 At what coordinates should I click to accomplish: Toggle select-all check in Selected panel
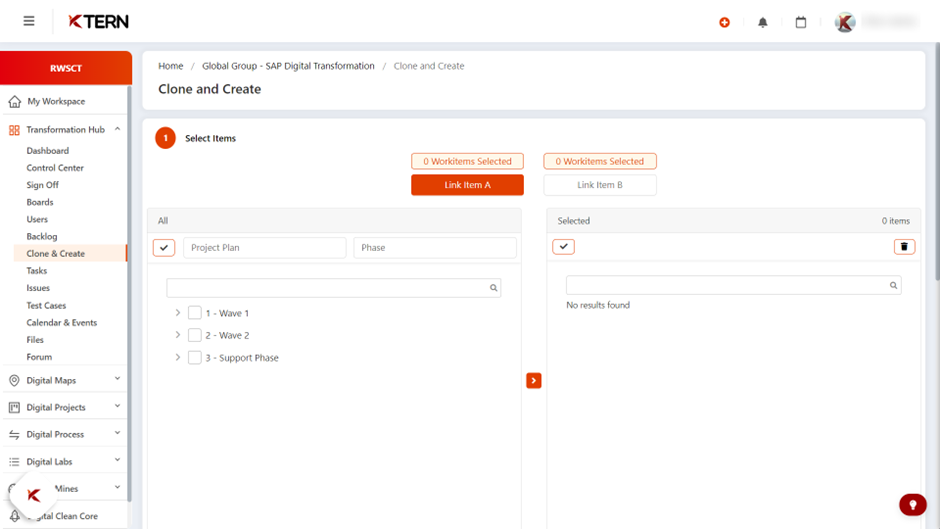point(564,247)
